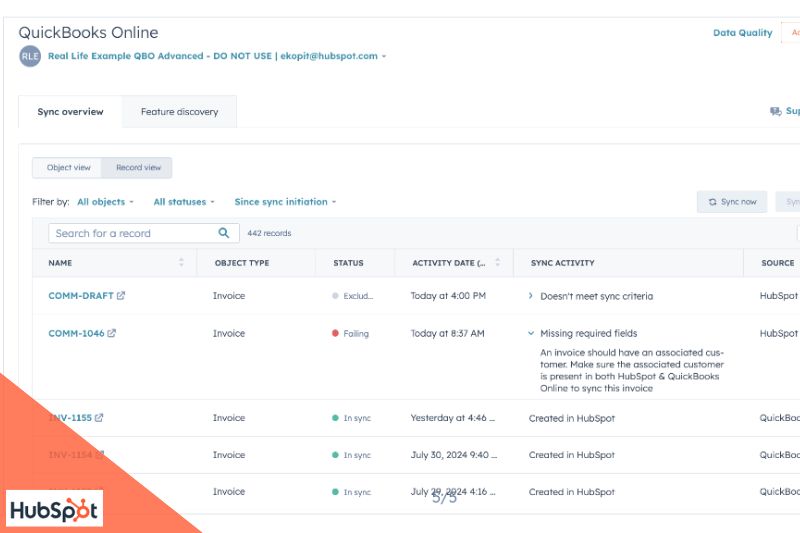The image size is (800, 533).
Task: Switch to Record view
Action: click(138, 167)
